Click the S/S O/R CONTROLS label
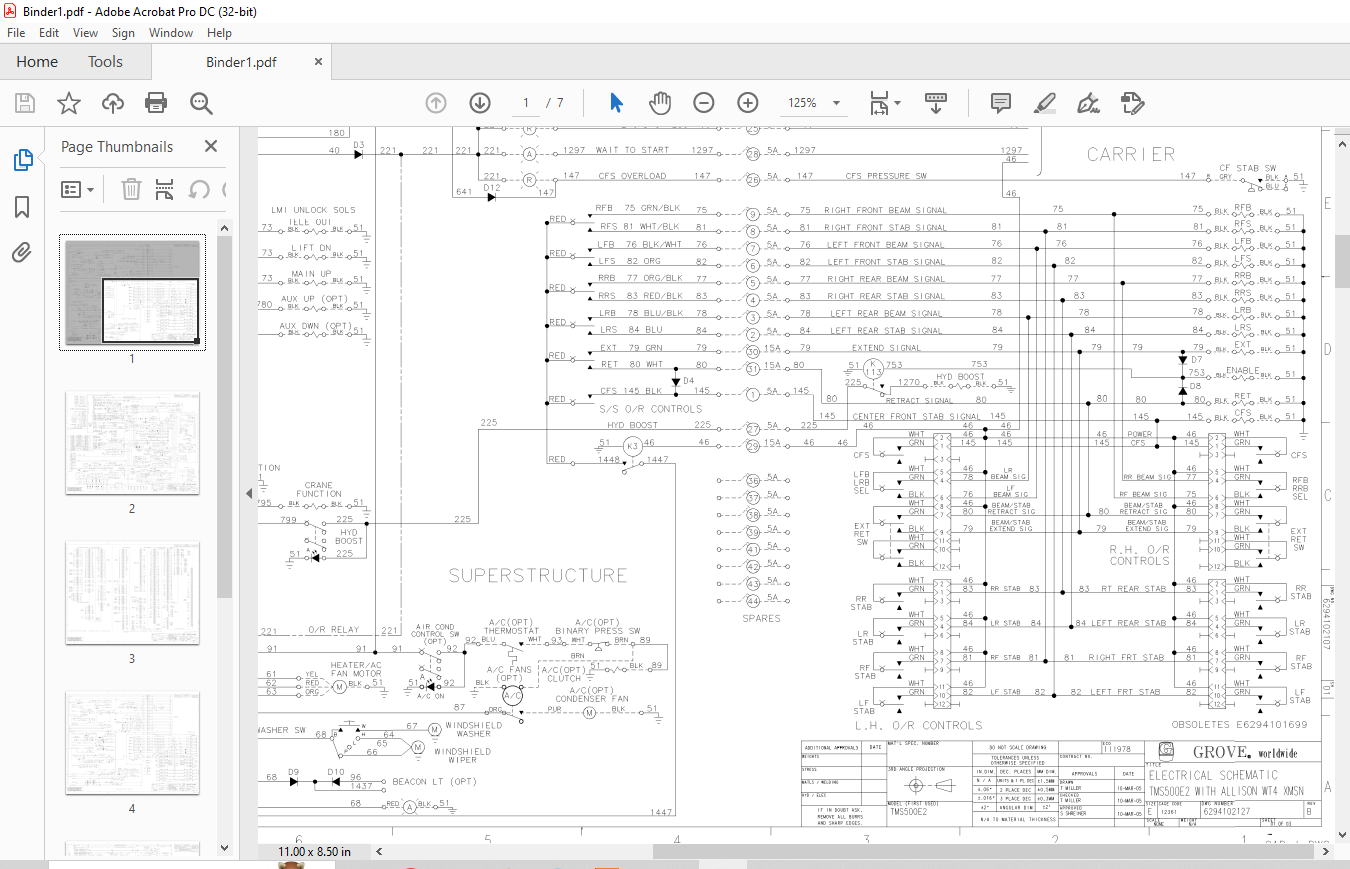The image size is (1350, 869). pos(650,409)
